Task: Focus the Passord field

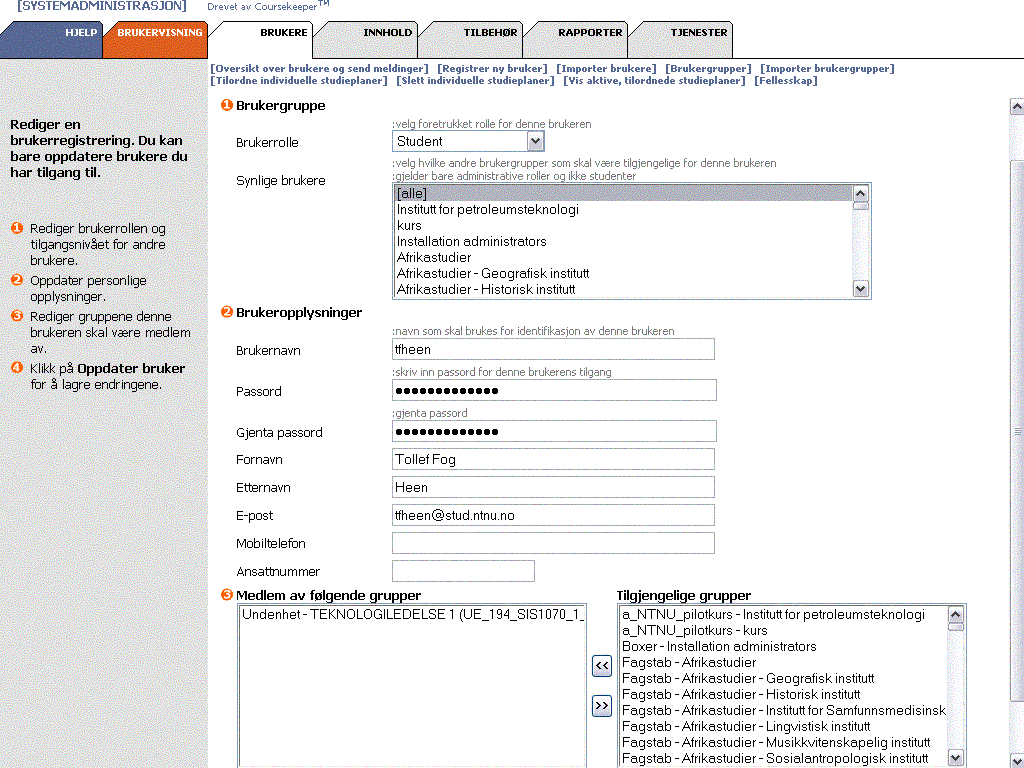Action: (x=554, y=391)
